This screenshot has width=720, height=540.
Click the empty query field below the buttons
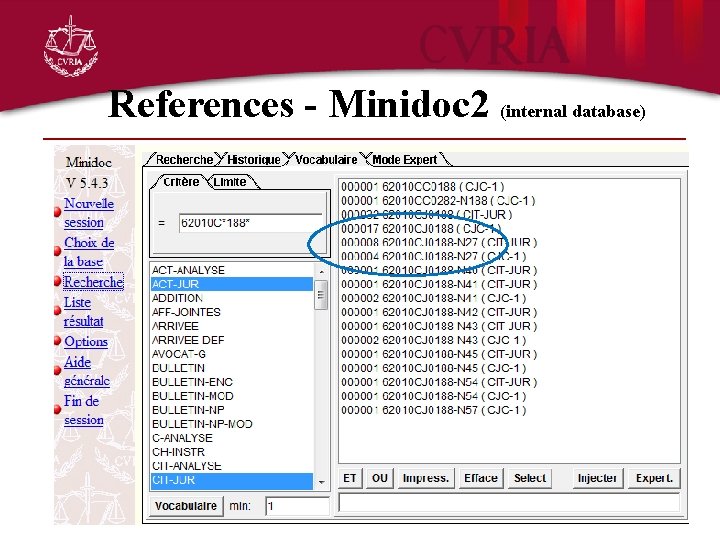pos(509,502)
